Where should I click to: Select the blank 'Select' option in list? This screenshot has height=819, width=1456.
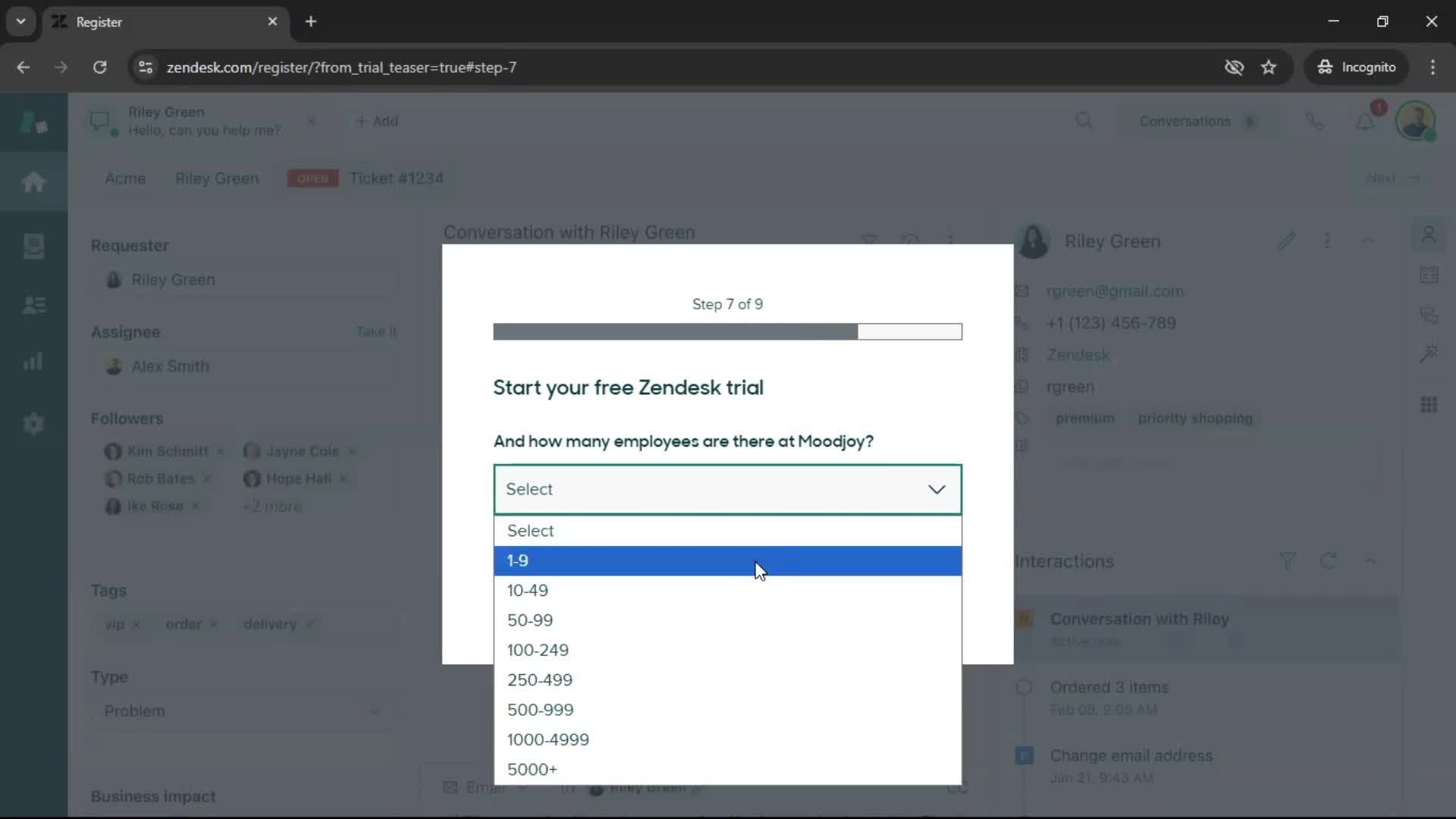[x=727, y=531]
